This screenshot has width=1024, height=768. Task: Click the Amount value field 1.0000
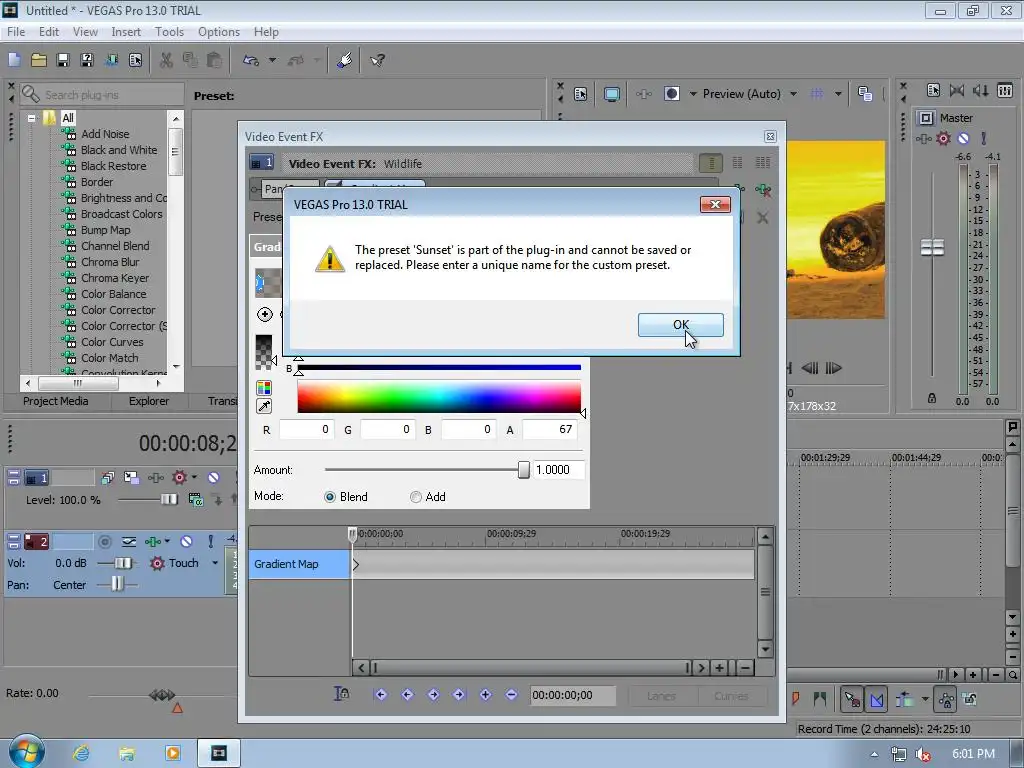558,470
